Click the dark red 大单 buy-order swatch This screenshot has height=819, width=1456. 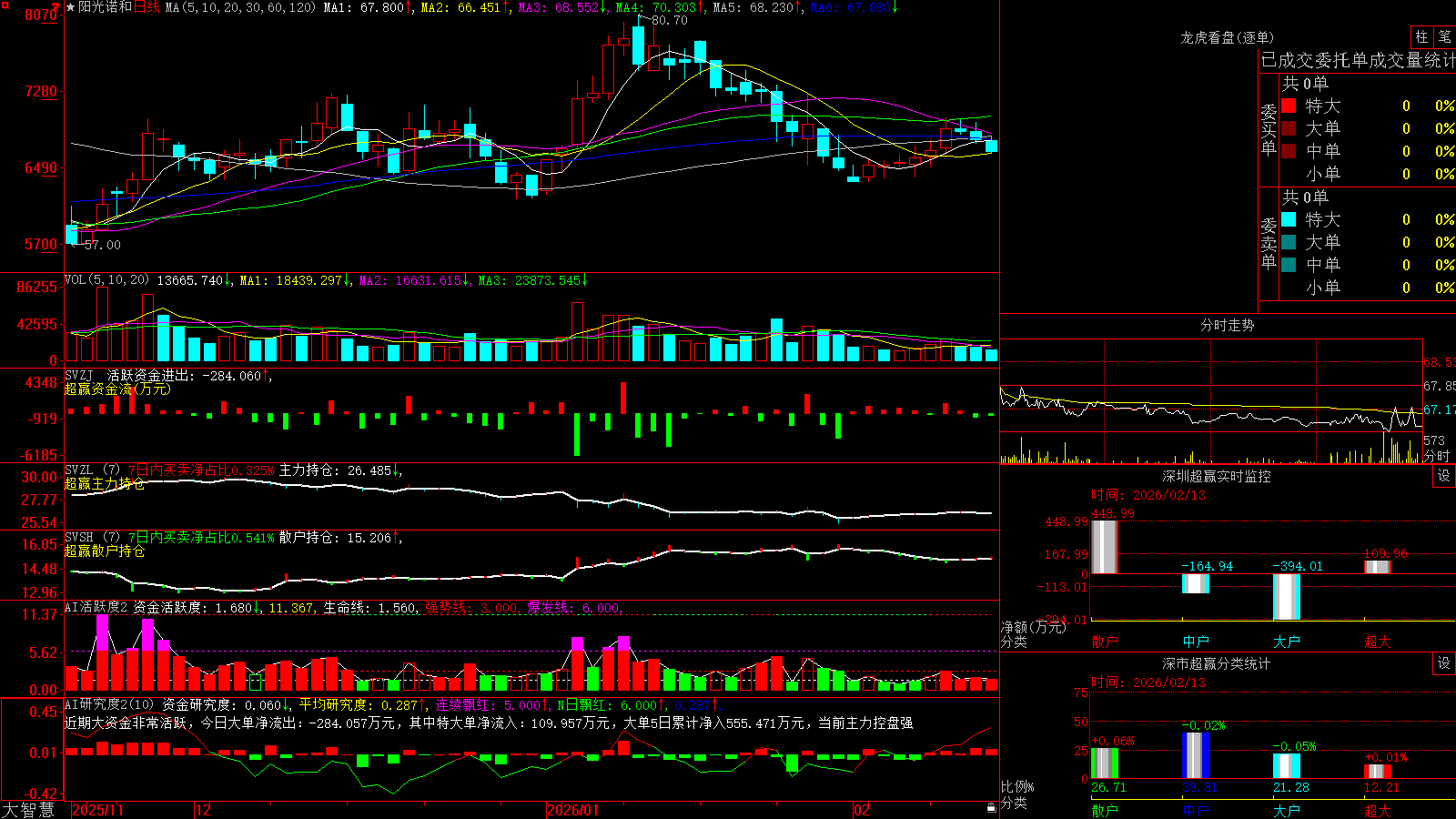1289,128
